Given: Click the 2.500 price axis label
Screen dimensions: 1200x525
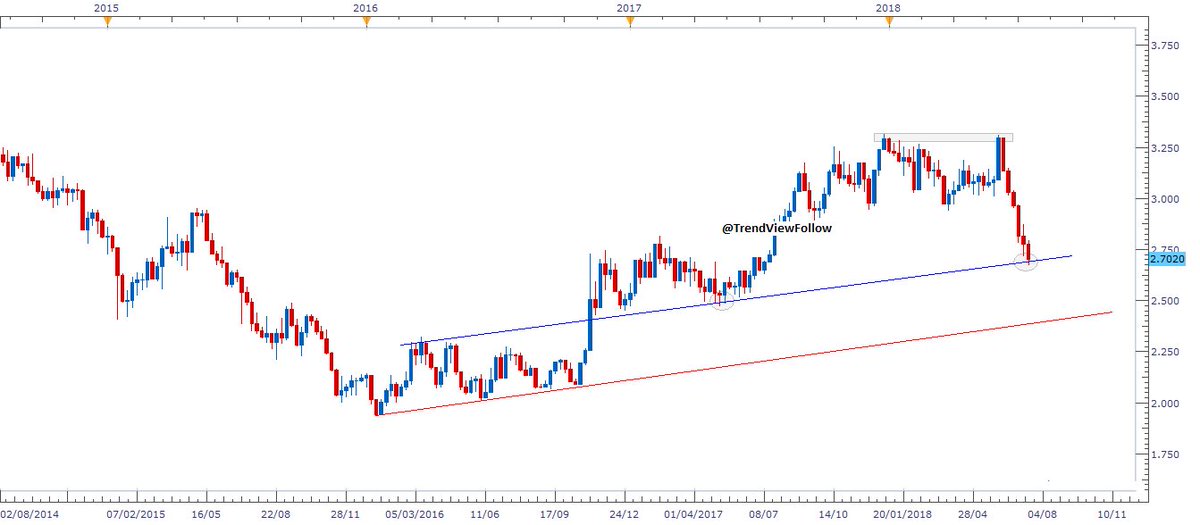Looking at the screenshot, I should click(x=1167, y=301).
